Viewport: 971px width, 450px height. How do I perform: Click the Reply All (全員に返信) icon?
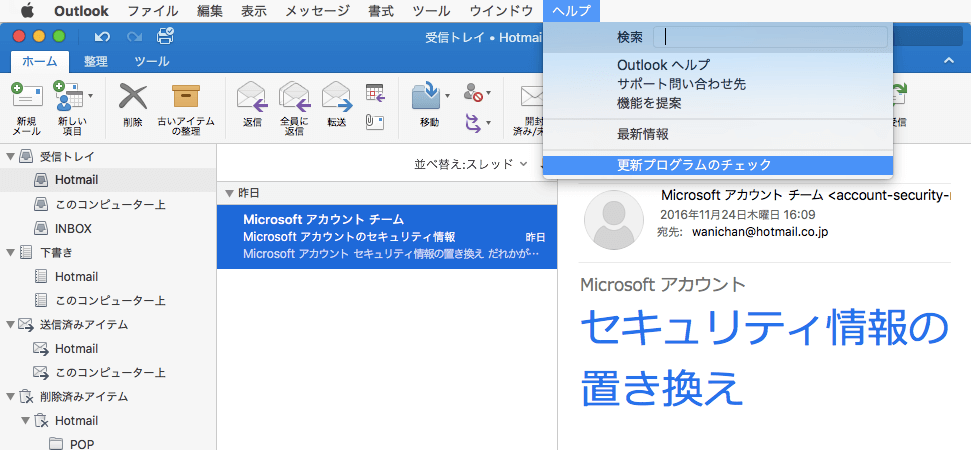tap(294, 96)
